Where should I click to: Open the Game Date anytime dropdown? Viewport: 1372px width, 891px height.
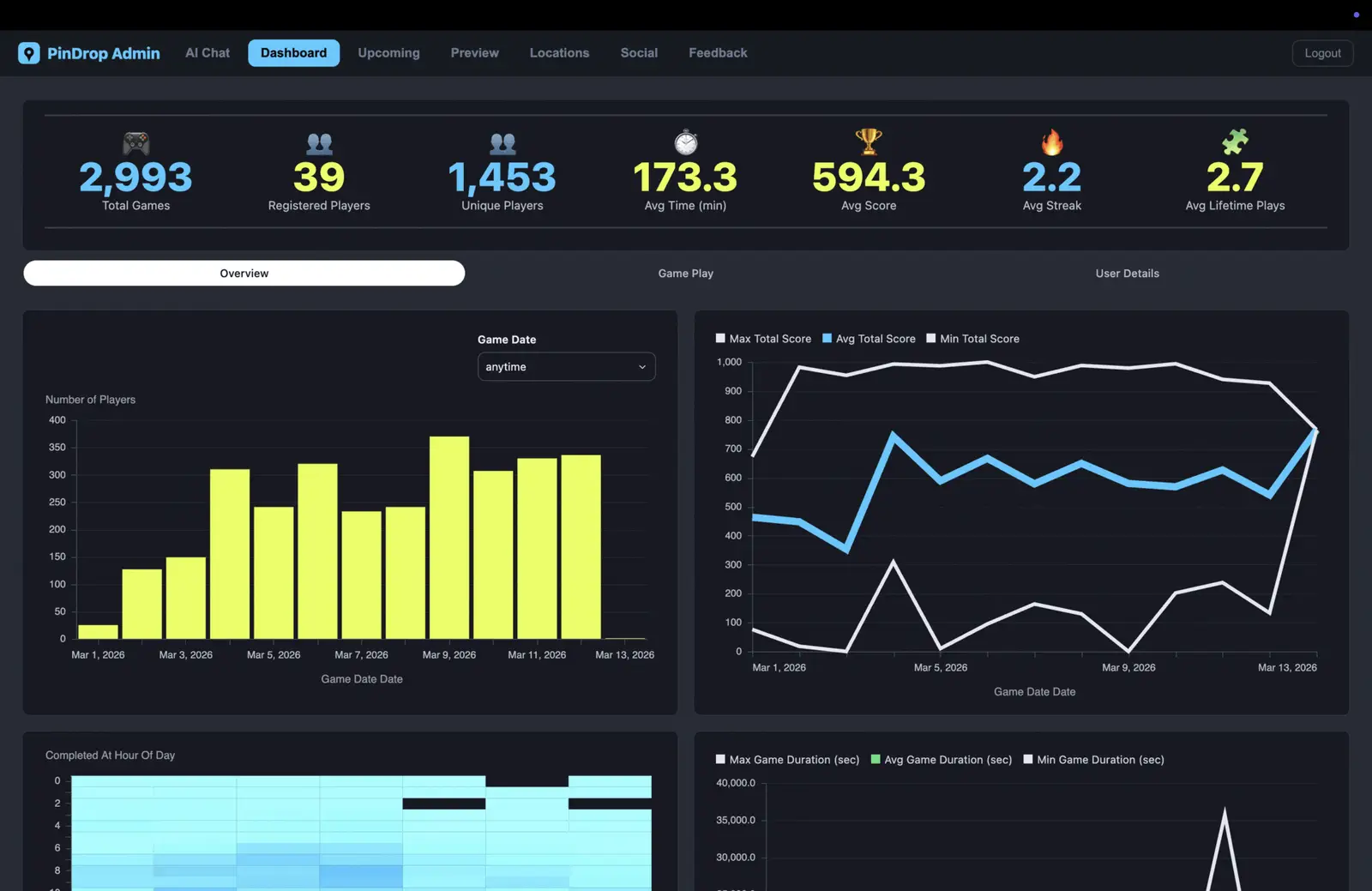pos(567,367)
